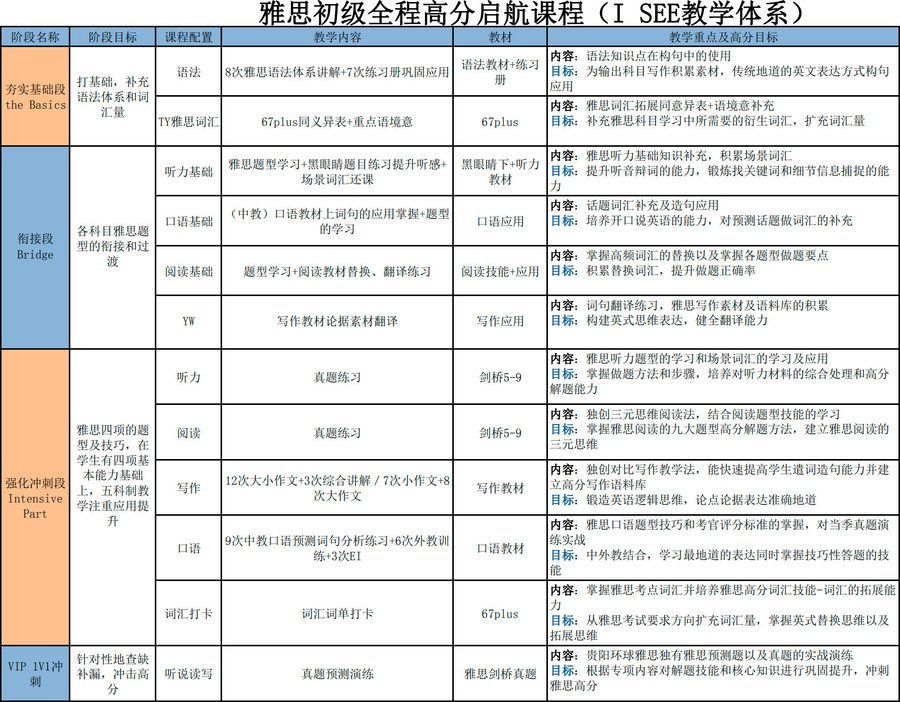Select focus cell '雅思听力基础知识补充，积累场景词汇'
900x702 pixels.
[723, 171]
